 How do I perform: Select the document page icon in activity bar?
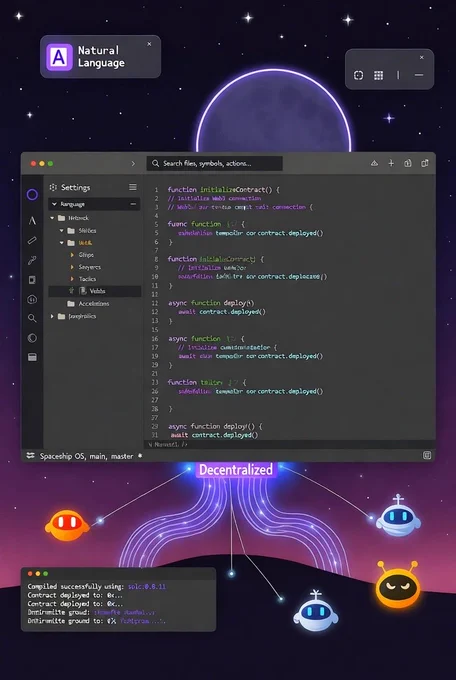[x=32, y=280]
